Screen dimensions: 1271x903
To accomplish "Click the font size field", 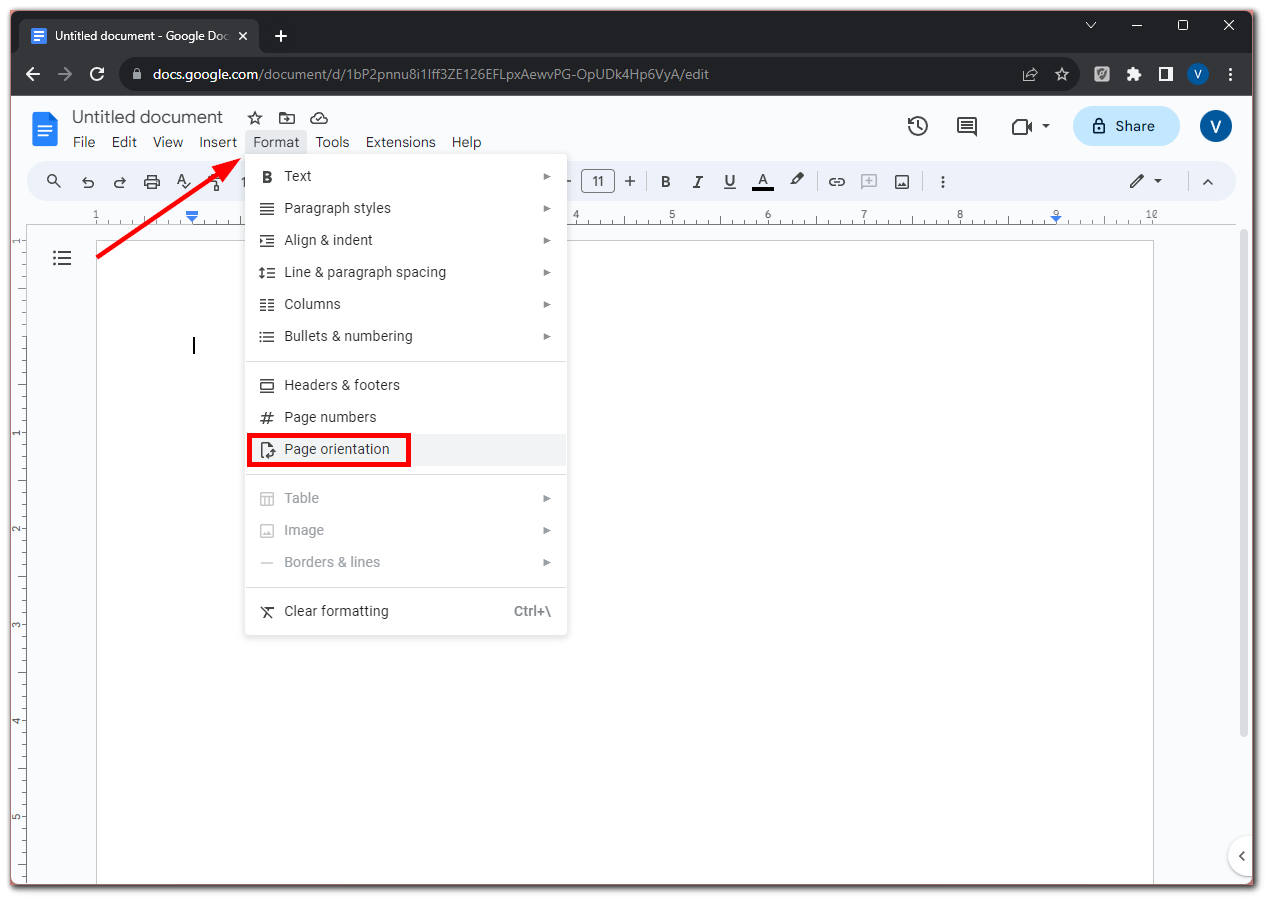I will [x=598, y=181].
